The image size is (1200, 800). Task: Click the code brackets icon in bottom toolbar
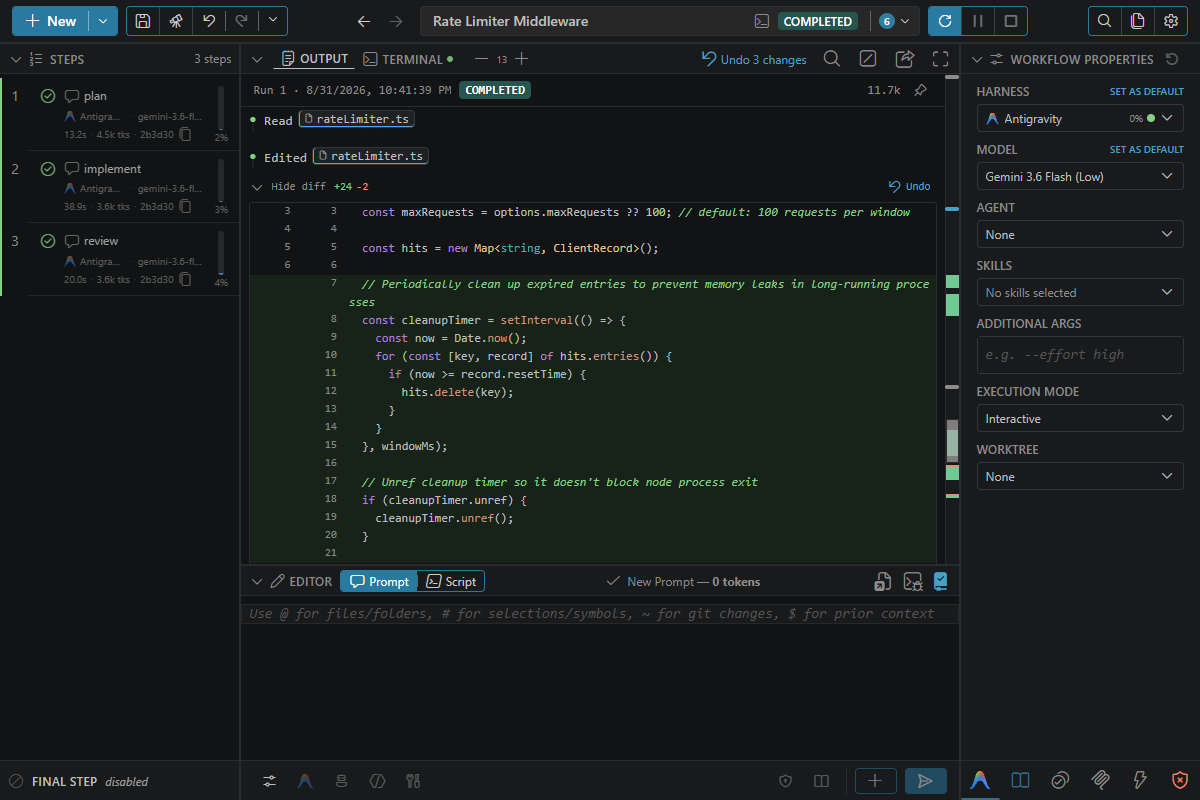(x=377, y=780)
